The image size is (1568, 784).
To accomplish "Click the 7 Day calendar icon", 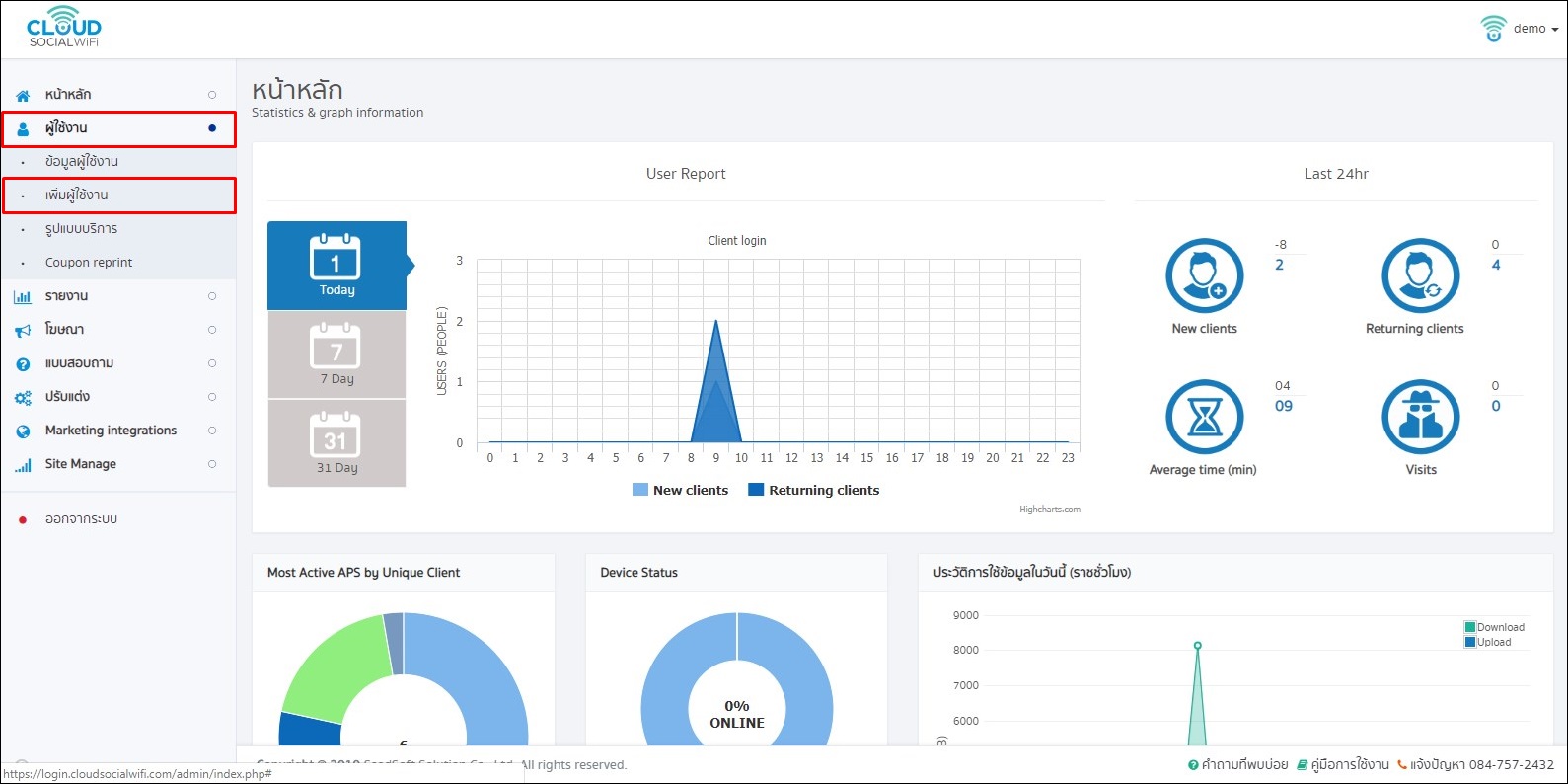I will [x=336, y=347].
